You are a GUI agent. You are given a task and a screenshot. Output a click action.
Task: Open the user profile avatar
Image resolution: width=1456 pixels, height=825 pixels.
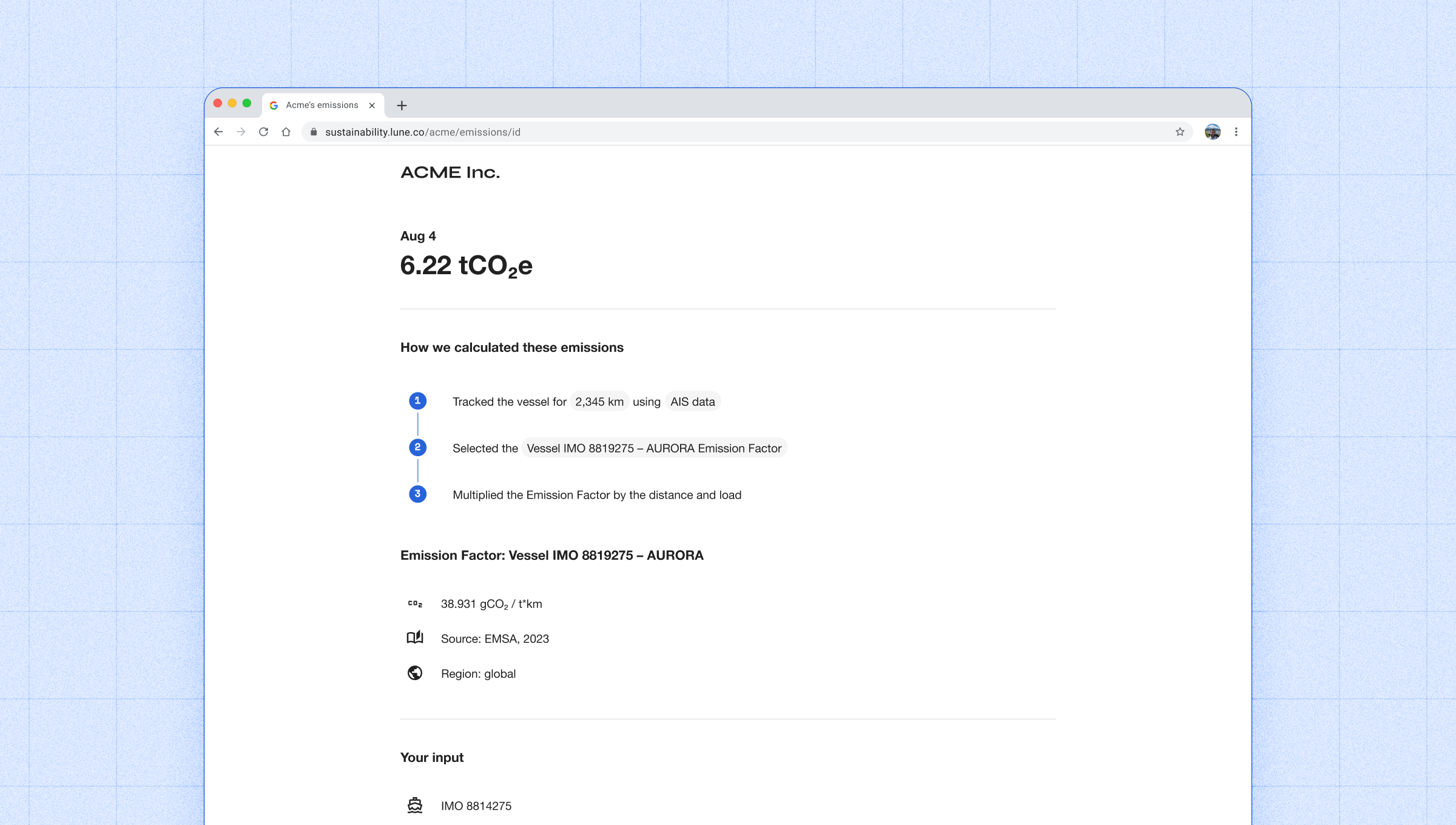1212,132
